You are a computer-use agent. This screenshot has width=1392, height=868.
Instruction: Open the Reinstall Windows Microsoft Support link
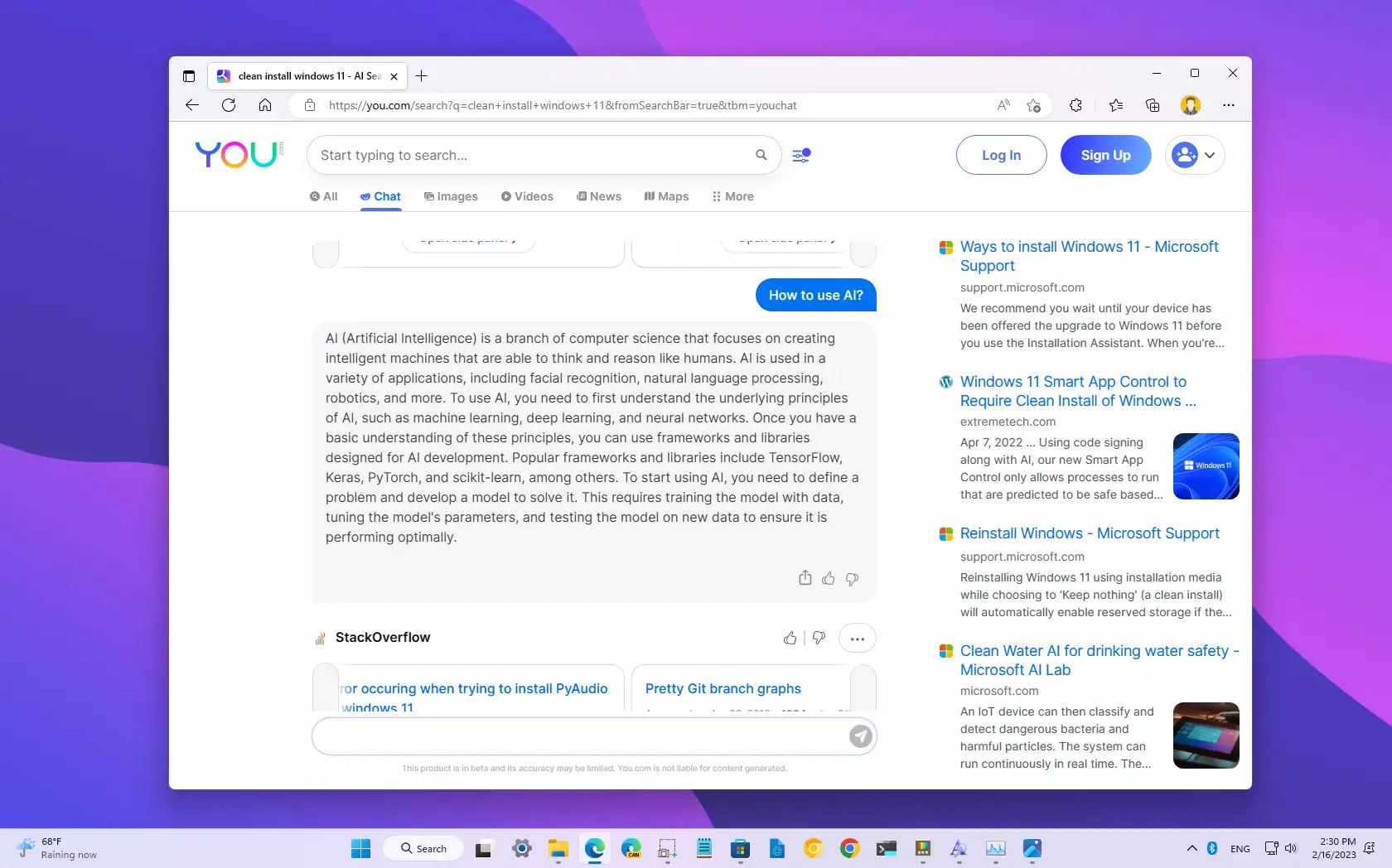coord(1090,533)
